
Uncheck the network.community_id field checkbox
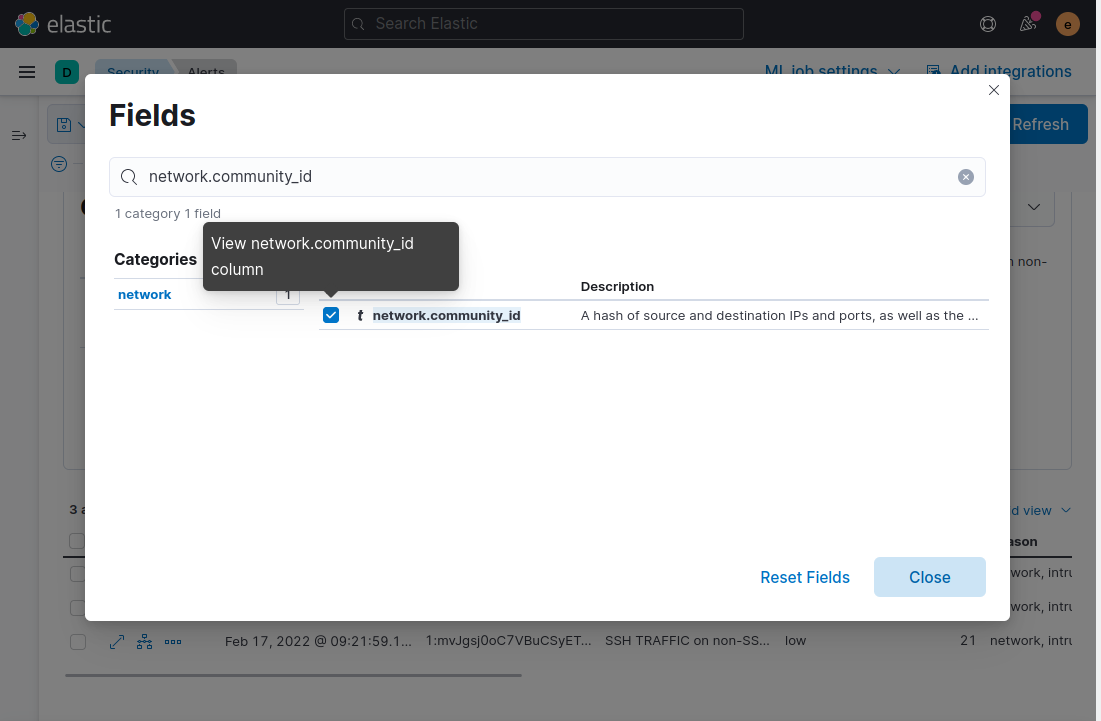point(331,315)
